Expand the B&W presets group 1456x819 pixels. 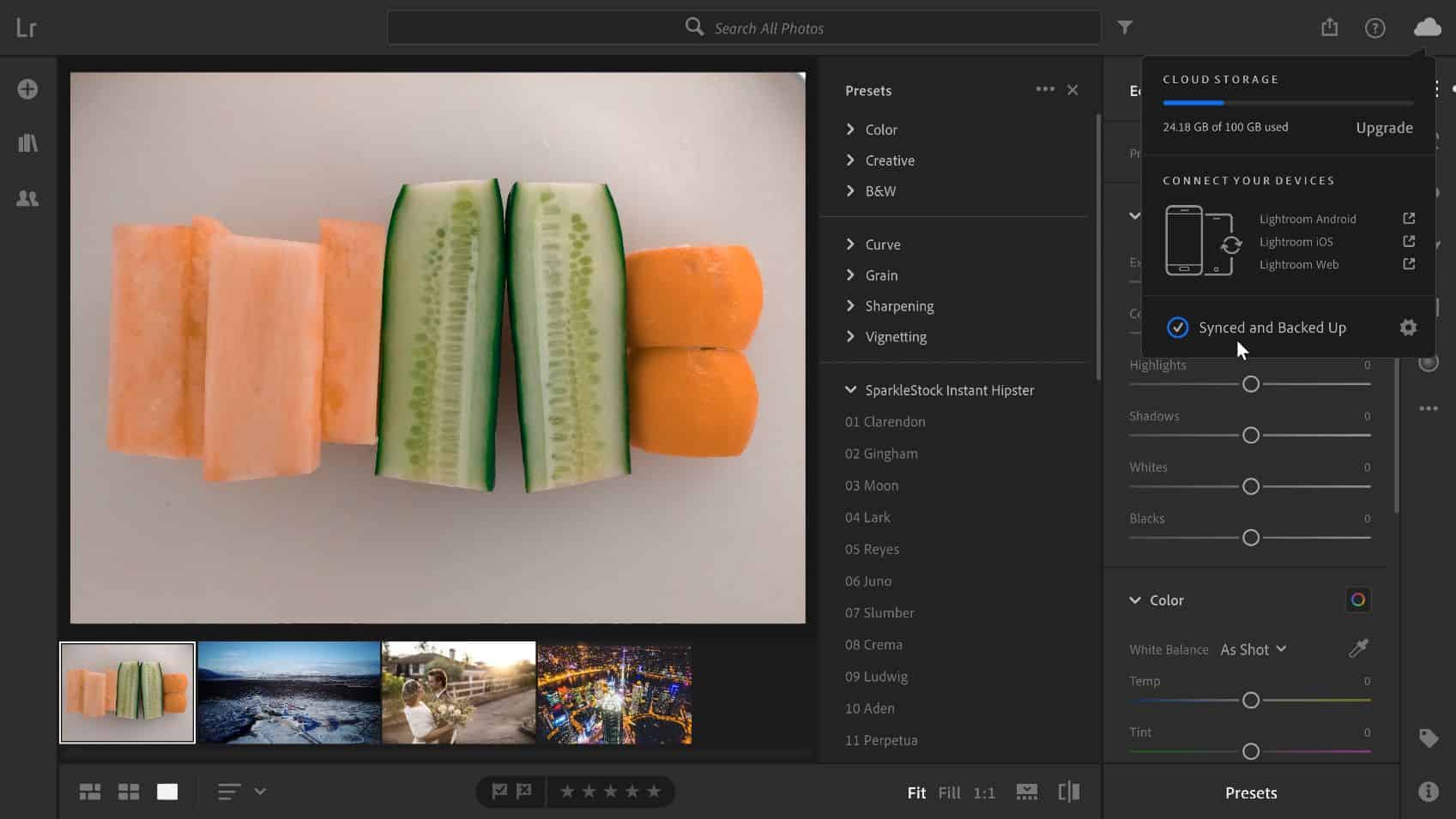(x=870, y=191)
